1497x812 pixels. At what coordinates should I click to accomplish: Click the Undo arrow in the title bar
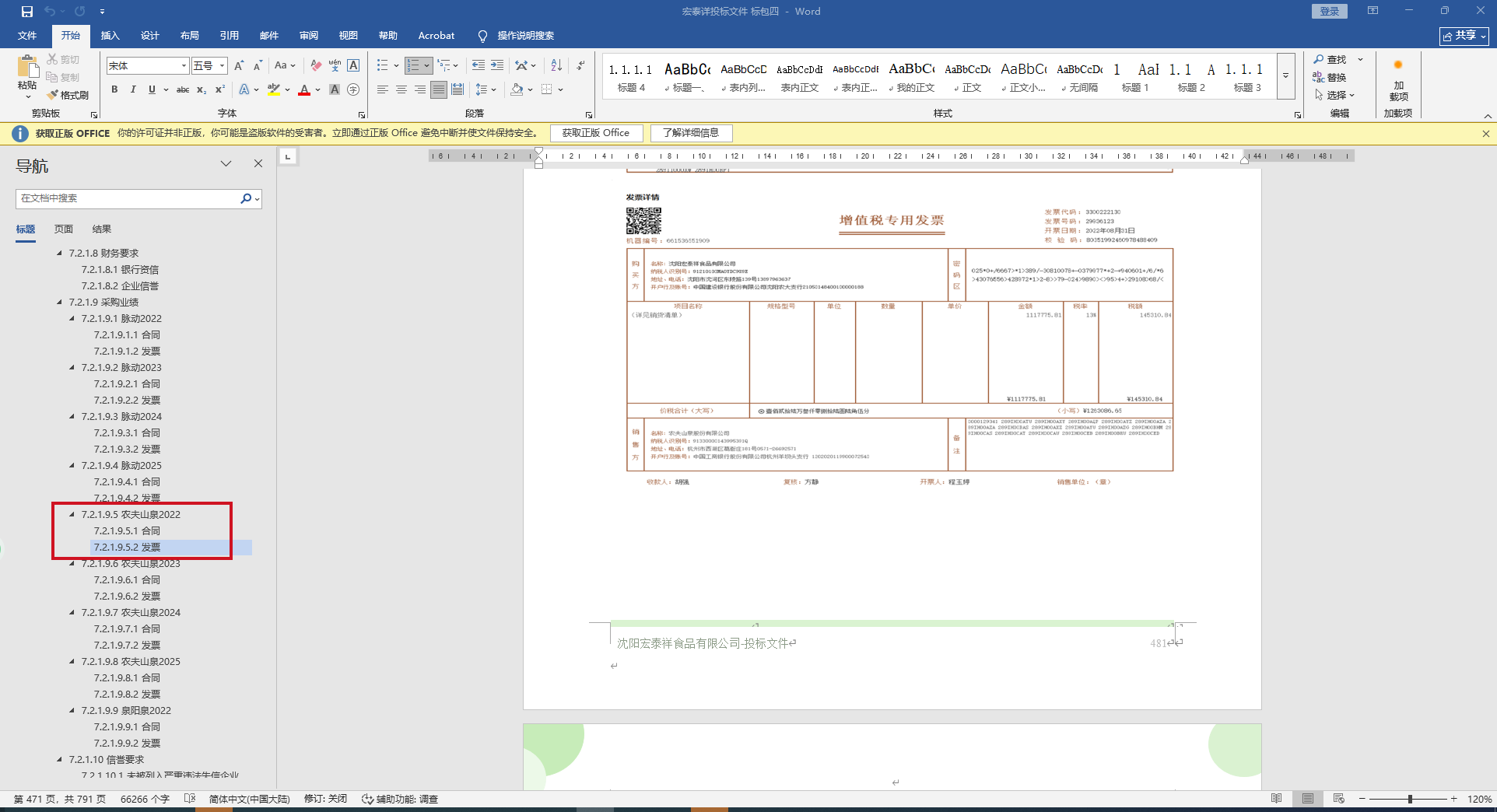pos(50,12)
